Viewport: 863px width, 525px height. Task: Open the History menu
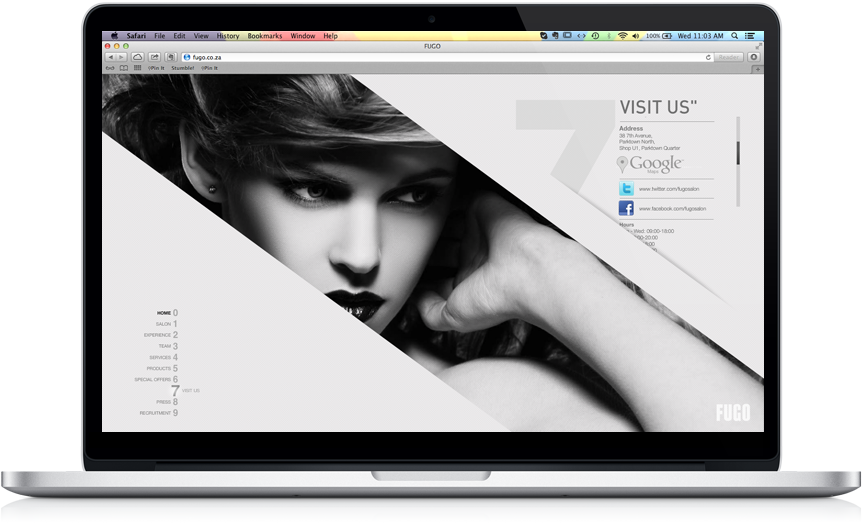(x=228, y=36)
